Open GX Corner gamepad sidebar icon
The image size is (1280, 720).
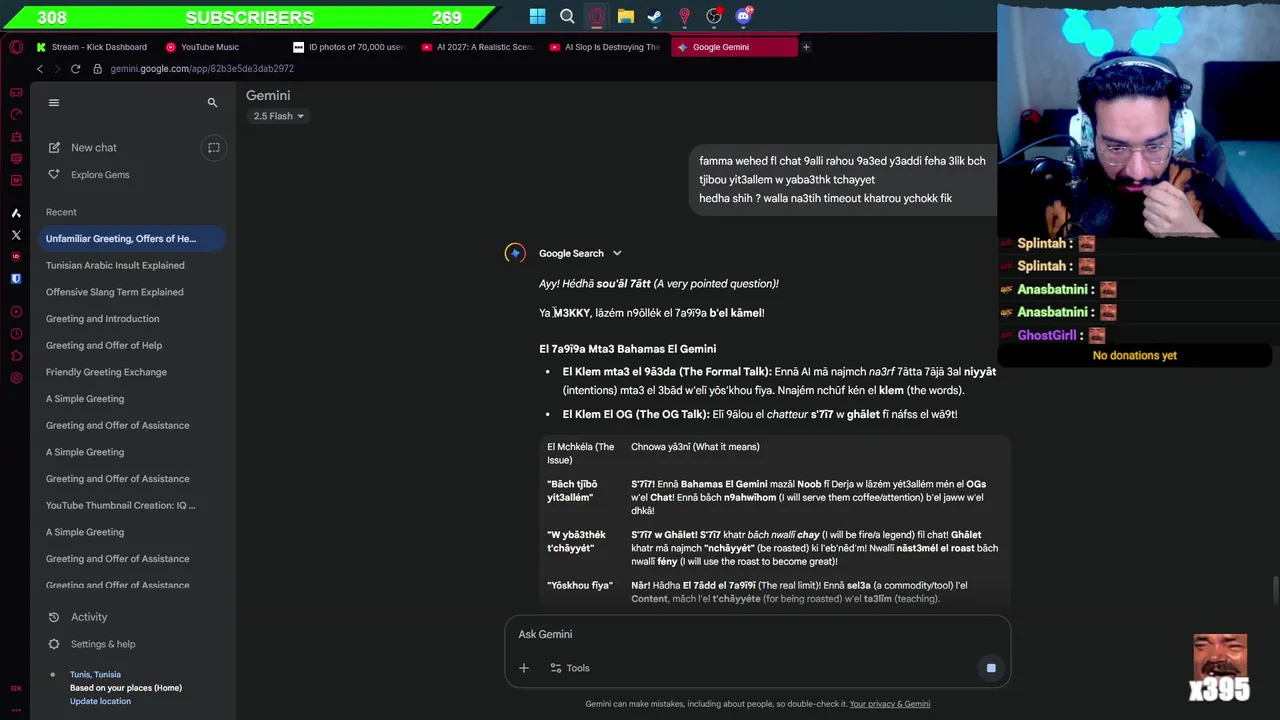[16, 92]
